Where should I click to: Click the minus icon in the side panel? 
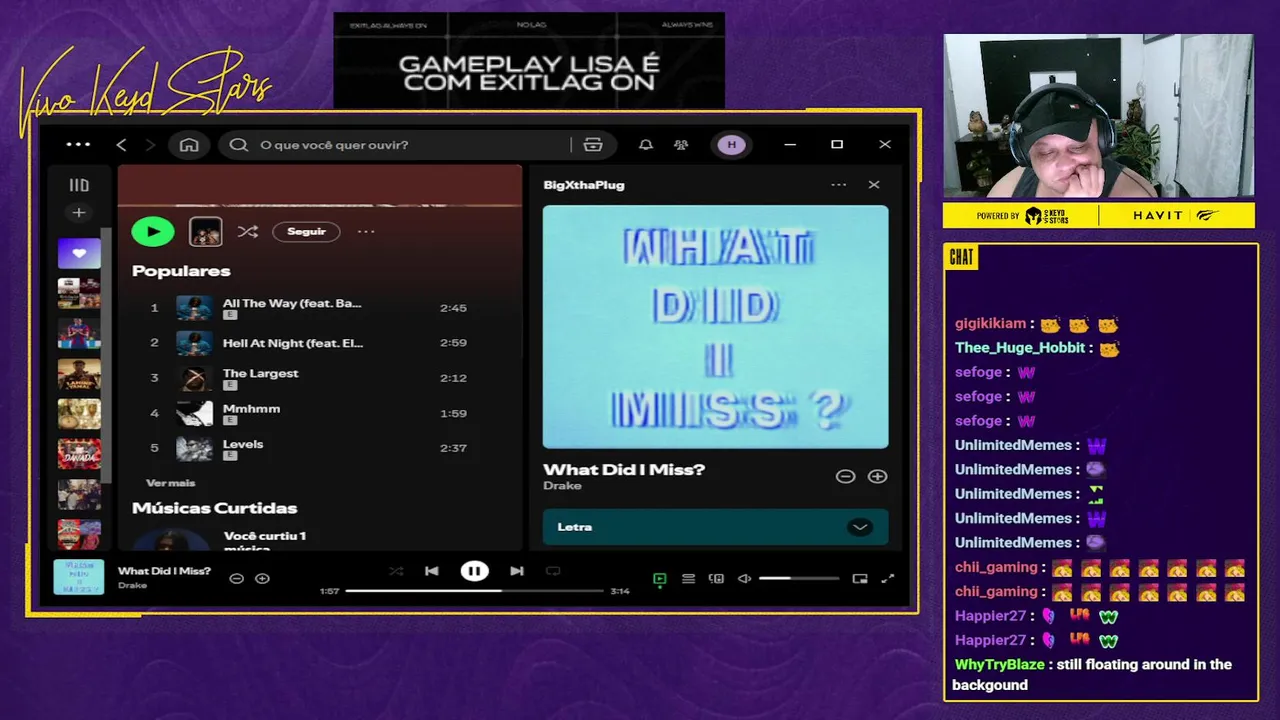pos(846,477)
